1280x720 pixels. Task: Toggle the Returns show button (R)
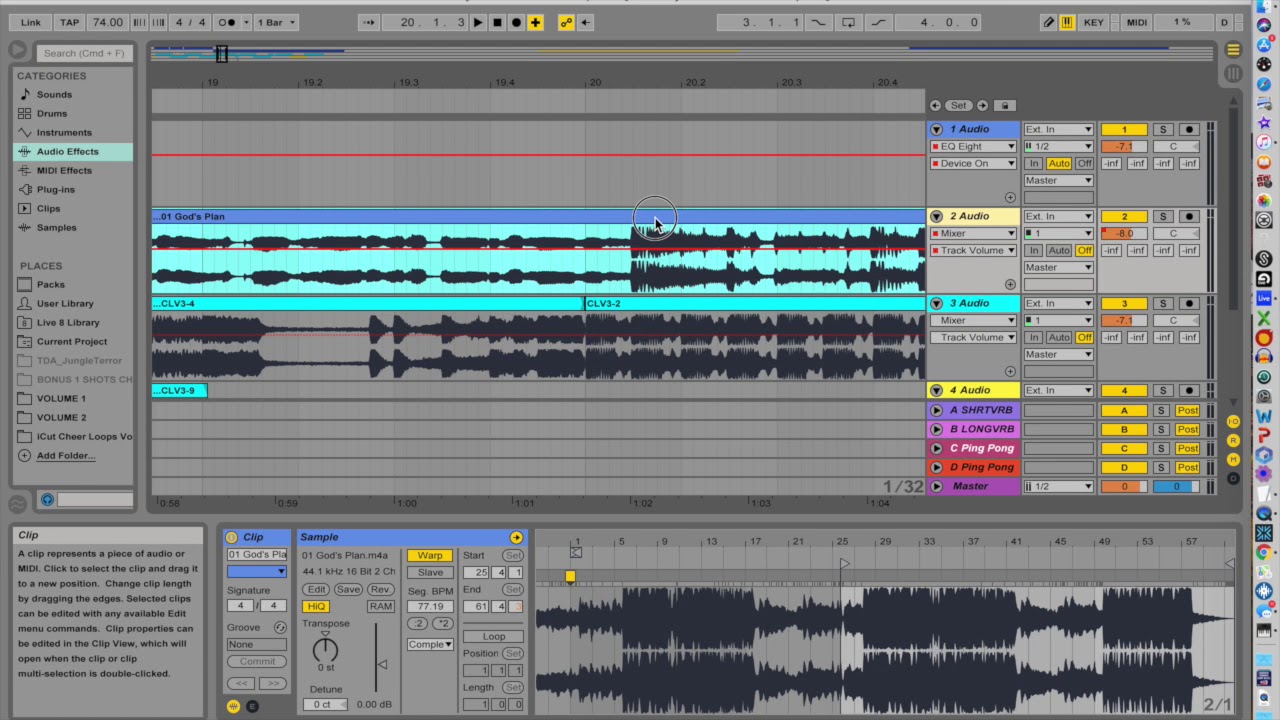(1233, 440)
